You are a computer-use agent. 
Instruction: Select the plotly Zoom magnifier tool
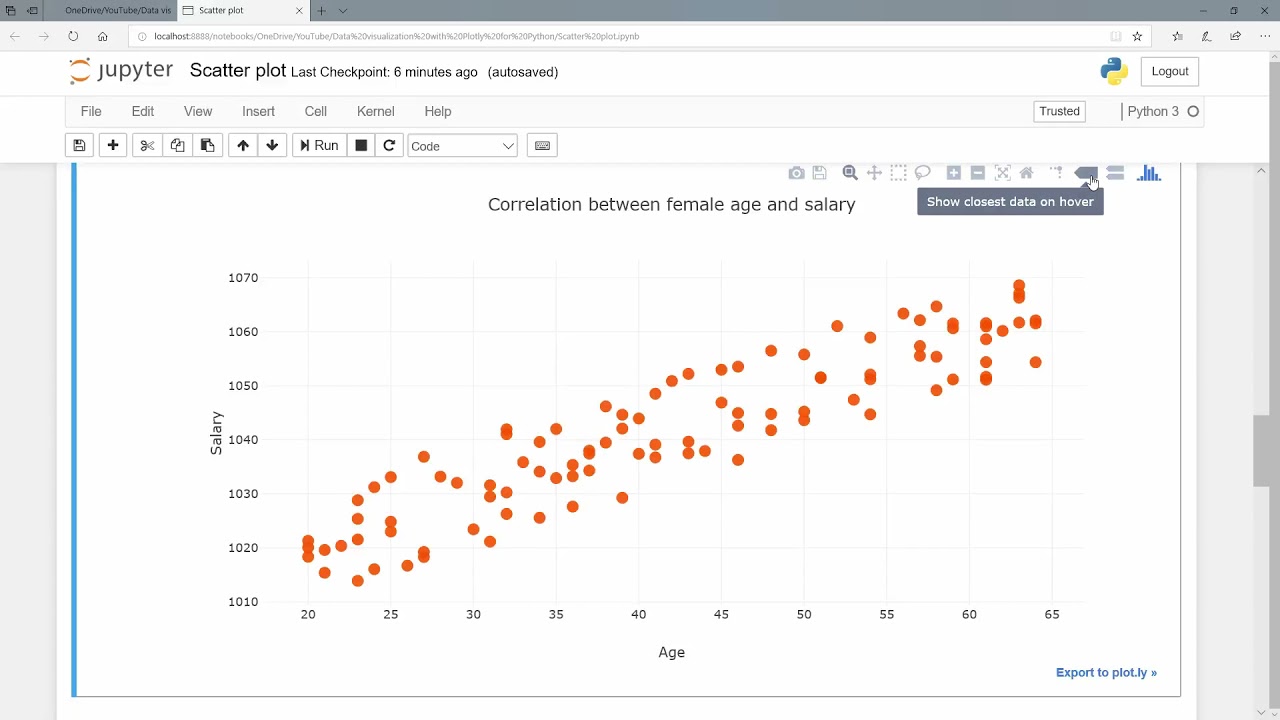(850, 173)
